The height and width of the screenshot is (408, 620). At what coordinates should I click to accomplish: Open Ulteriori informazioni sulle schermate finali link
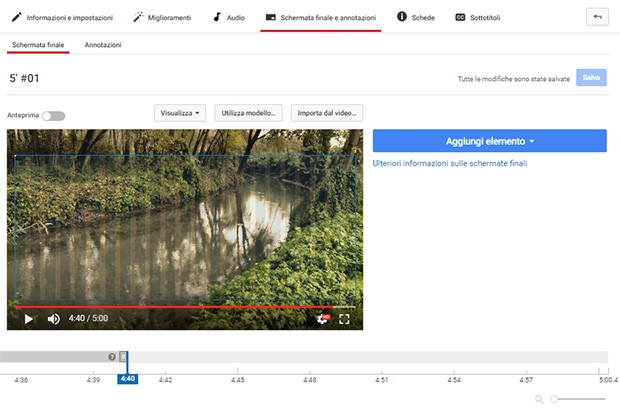(450, 163)
